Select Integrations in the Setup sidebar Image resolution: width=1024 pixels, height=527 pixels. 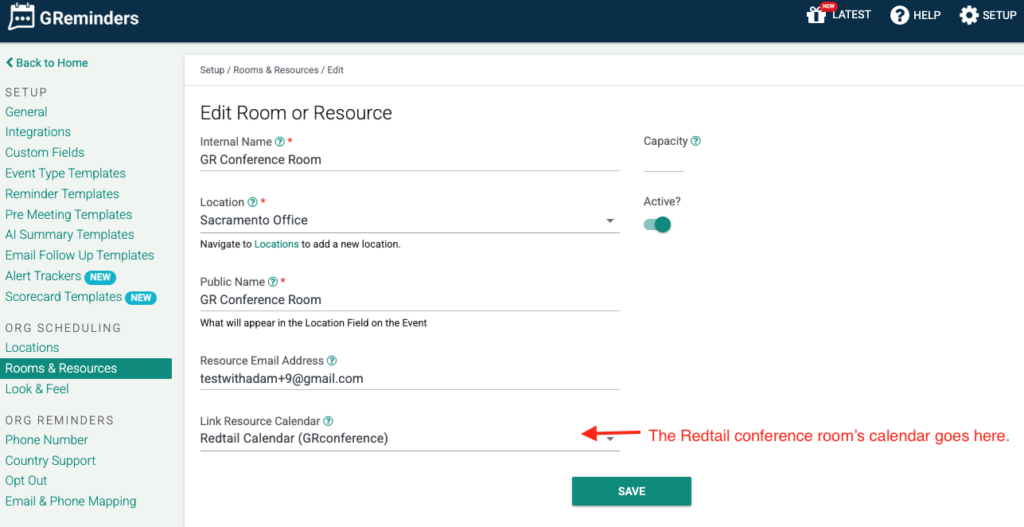(x=38, y=132)
